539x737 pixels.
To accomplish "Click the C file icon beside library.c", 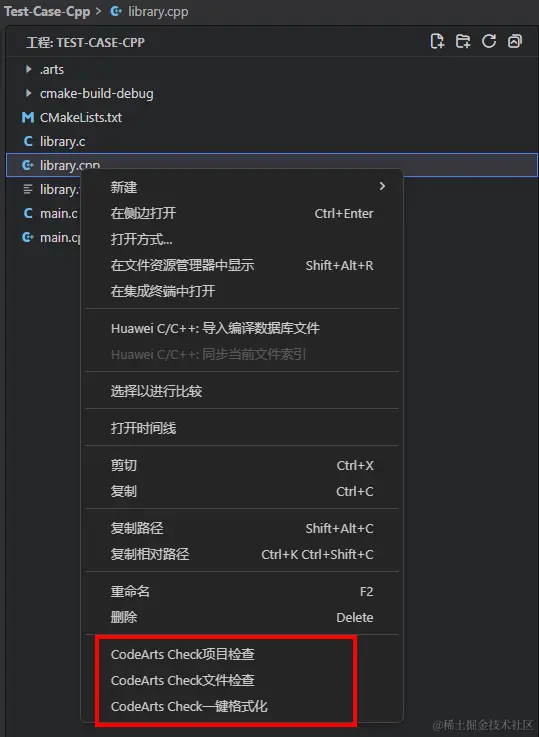I will coord(28,141).
